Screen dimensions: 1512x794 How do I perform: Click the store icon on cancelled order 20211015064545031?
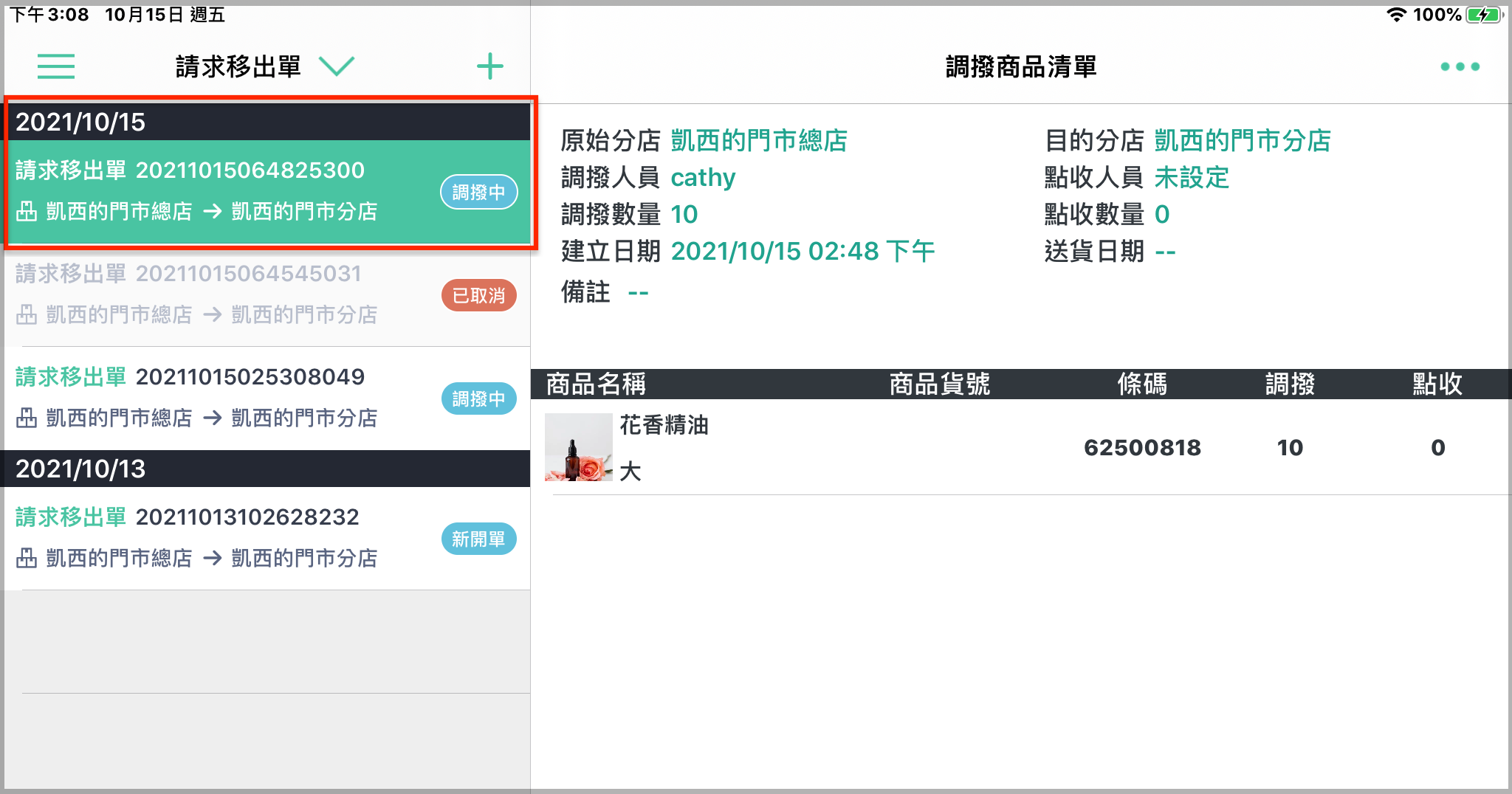click(27, 314)
